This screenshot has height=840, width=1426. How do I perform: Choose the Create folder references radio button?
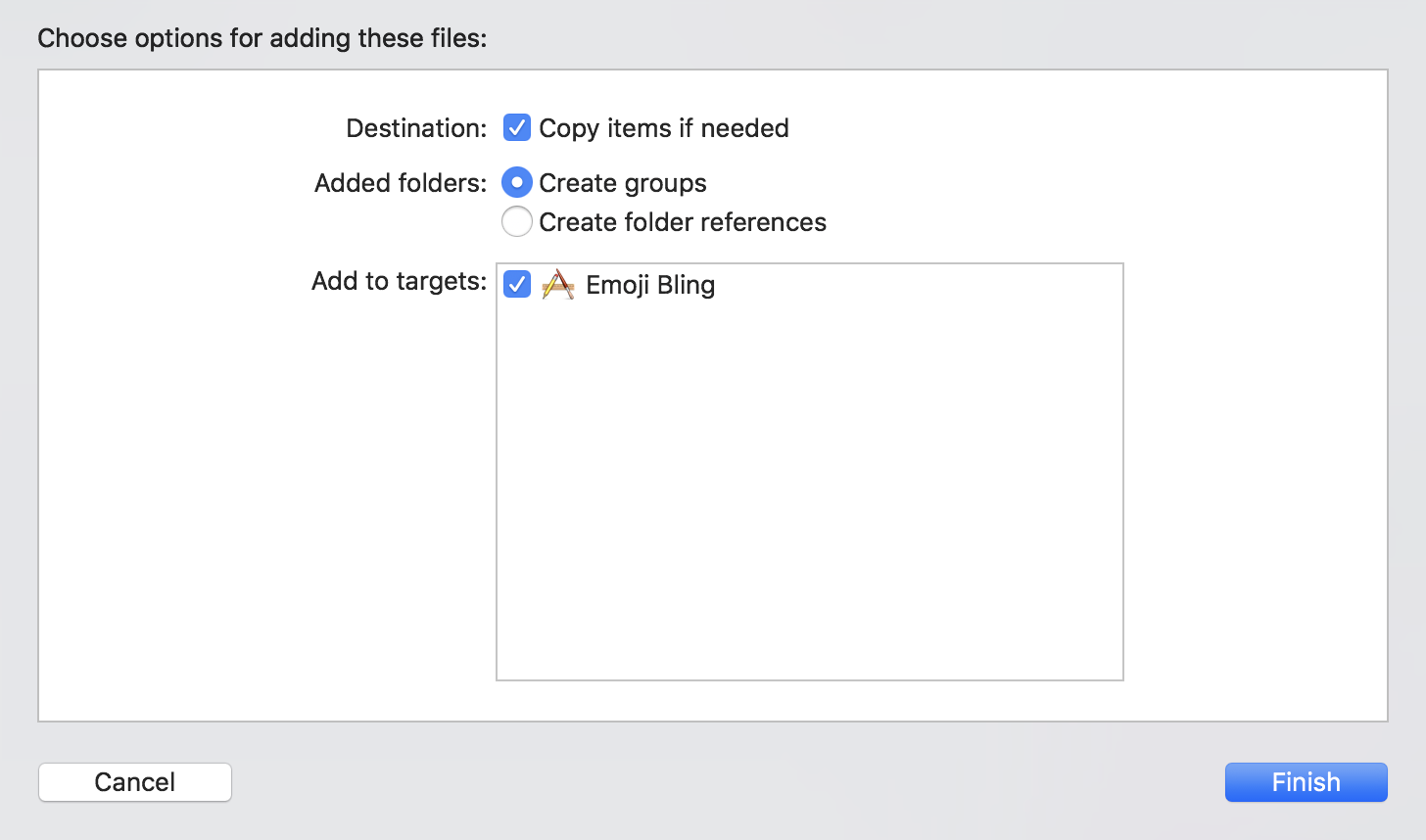coord(516,222)
